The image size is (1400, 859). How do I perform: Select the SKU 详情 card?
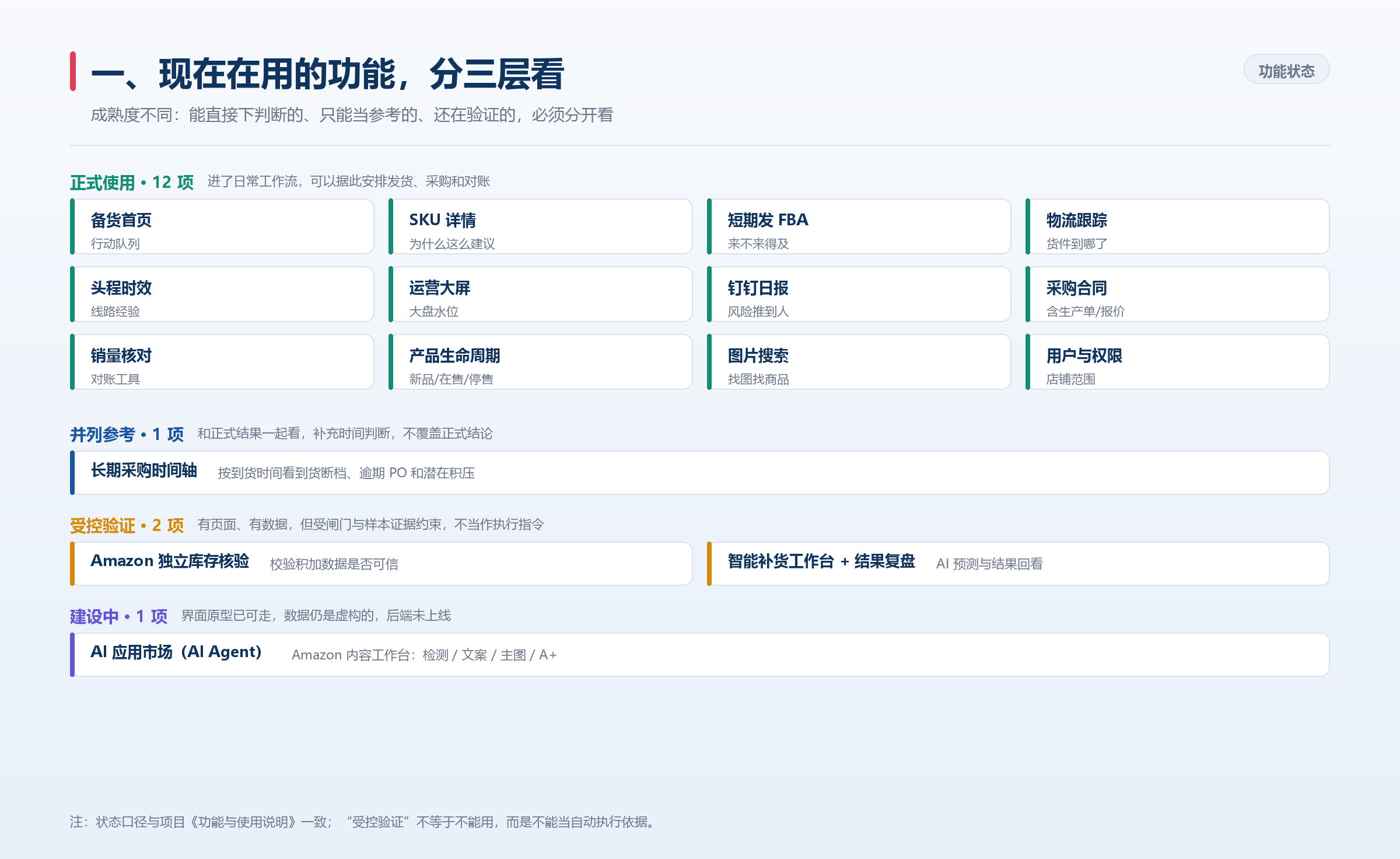[x=540, y=226]
